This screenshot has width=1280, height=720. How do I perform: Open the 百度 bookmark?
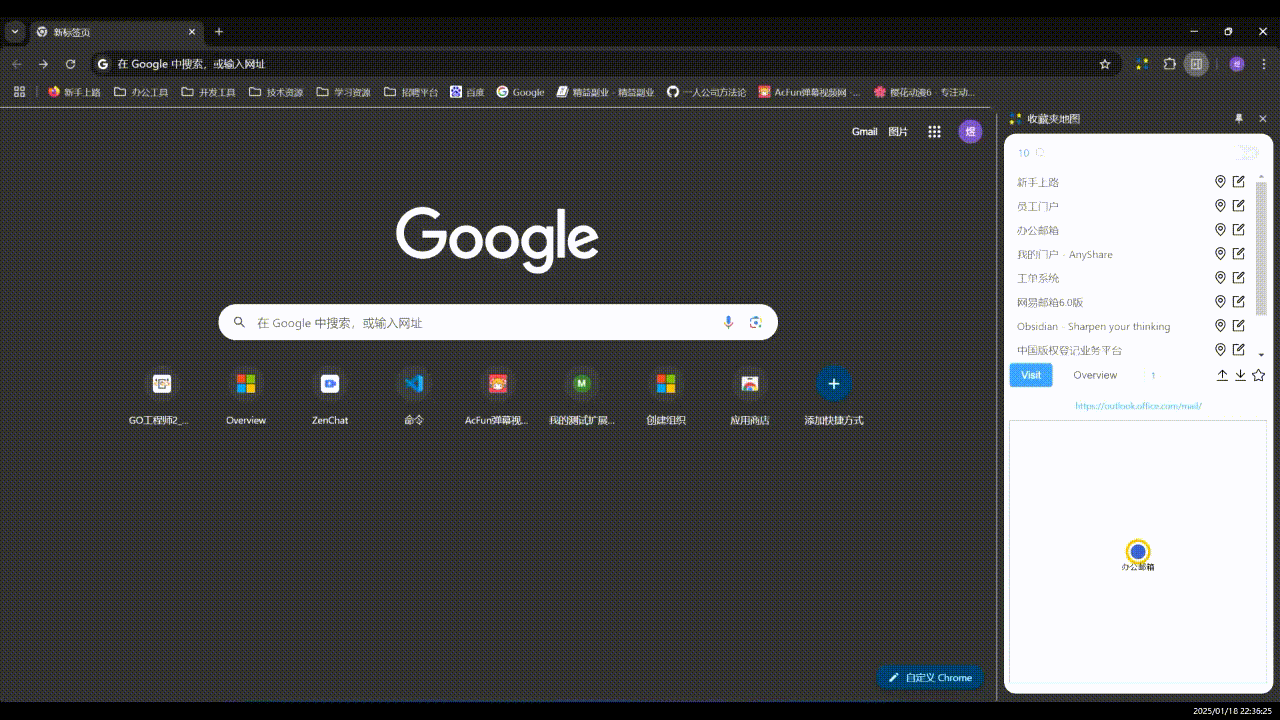coord(467,92)
